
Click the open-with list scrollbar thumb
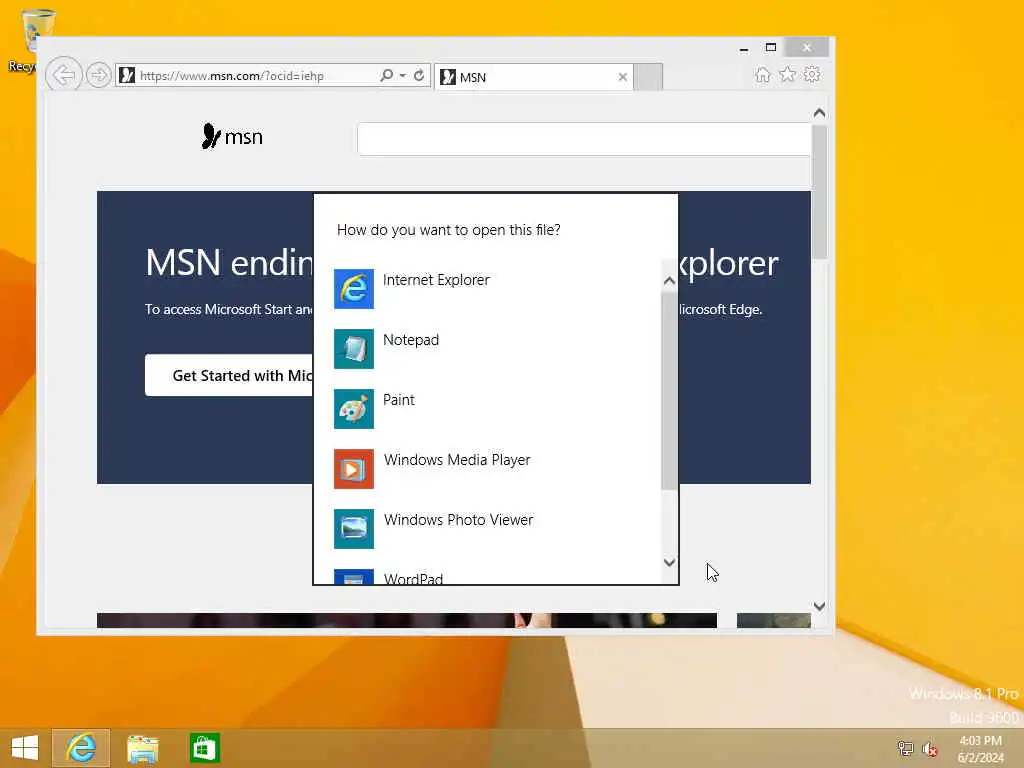point(669,391)
